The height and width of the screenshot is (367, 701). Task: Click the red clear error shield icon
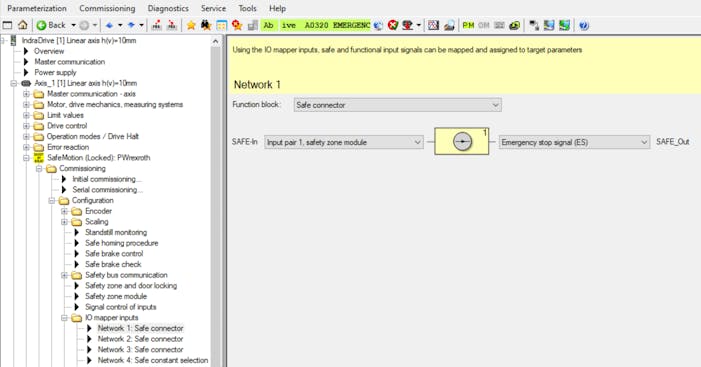tap(393, 25)
